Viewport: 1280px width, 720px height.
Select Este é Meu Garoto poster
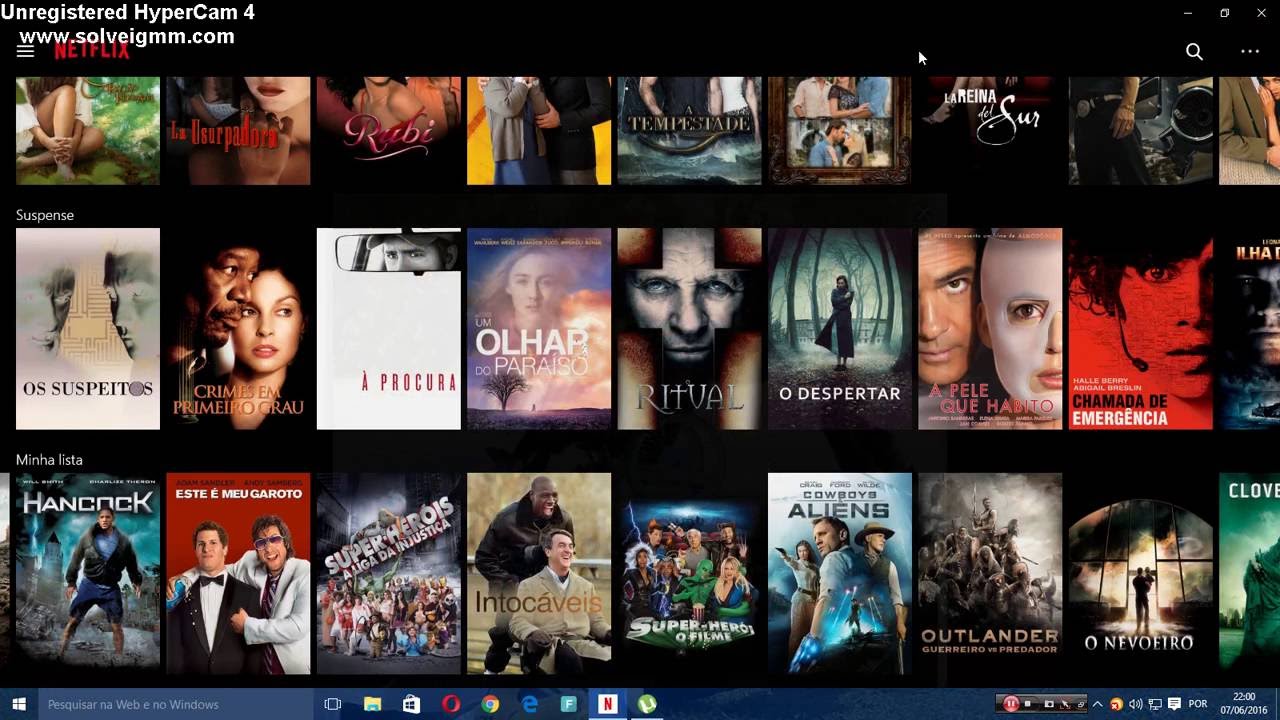pos(238,573)
